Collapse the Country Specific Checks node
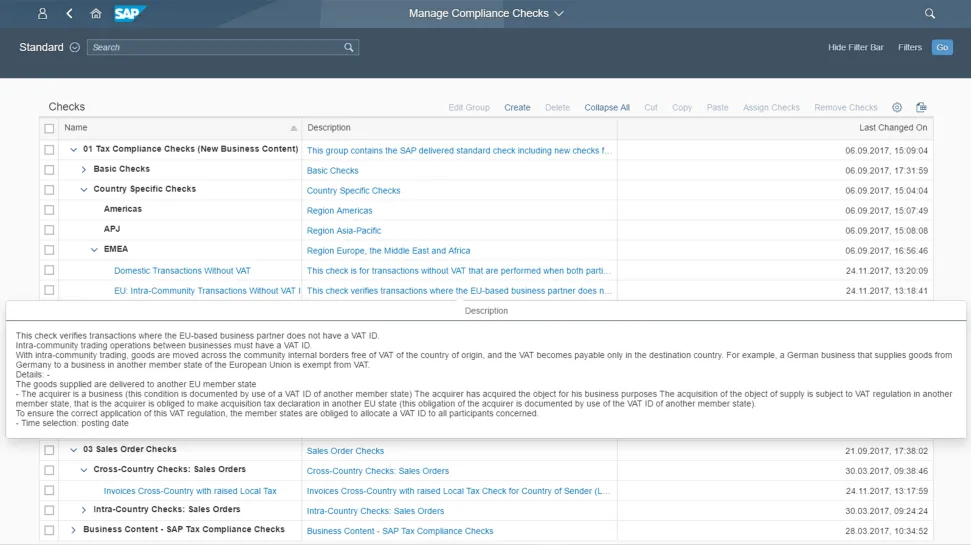971x545 pixels. [84, 190]
